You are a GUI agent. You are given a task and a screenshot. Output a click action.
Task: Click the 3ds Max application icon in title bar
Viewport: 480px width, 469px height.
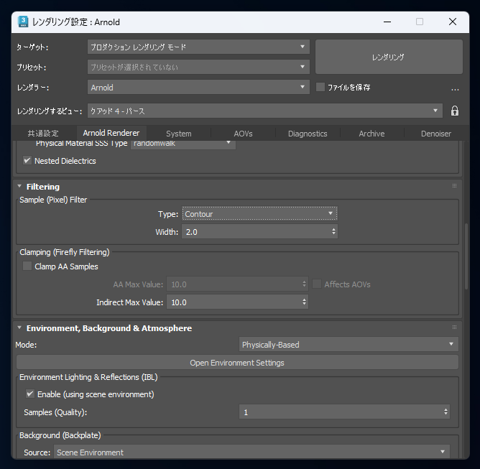23,22
